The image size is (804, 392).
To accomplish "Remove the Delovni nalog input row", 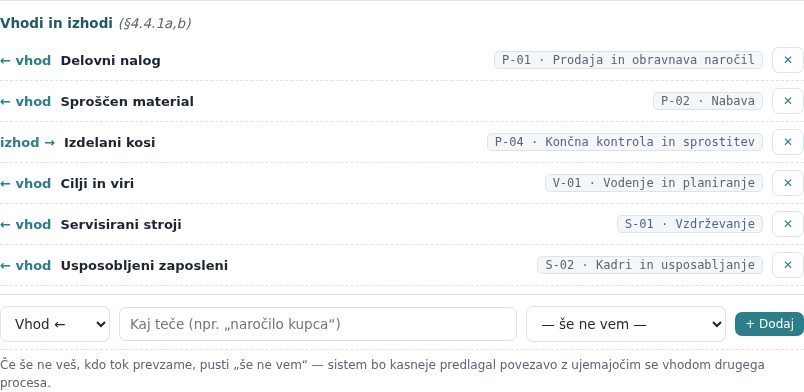I will [x=788, y=60].
